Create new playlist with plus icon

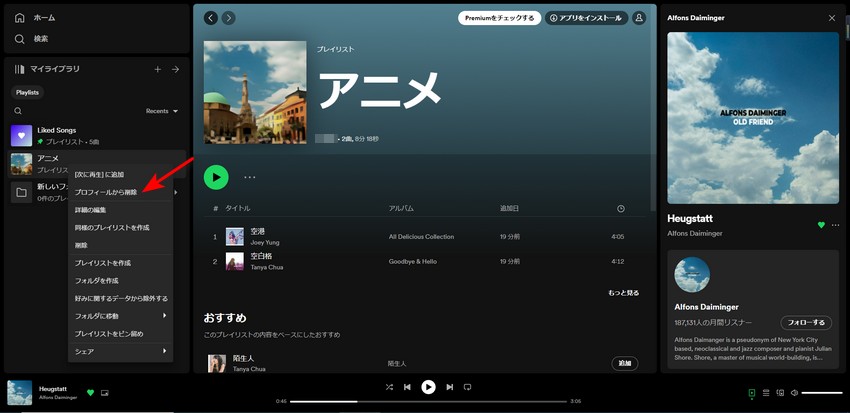coord(158,69)
